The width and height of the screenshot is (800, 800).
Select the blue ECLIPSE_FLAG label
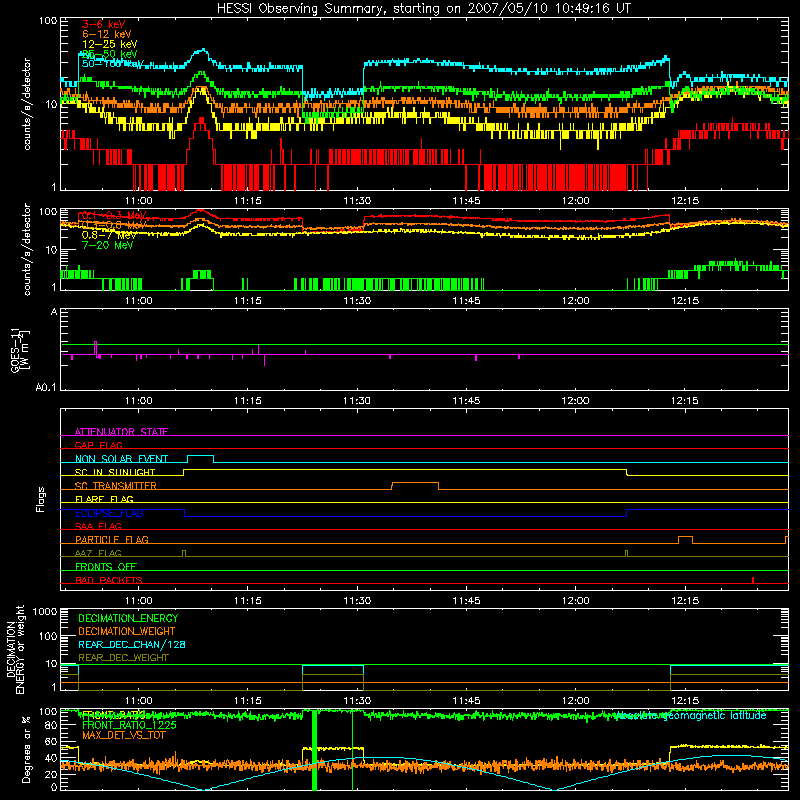click(109, 513)
